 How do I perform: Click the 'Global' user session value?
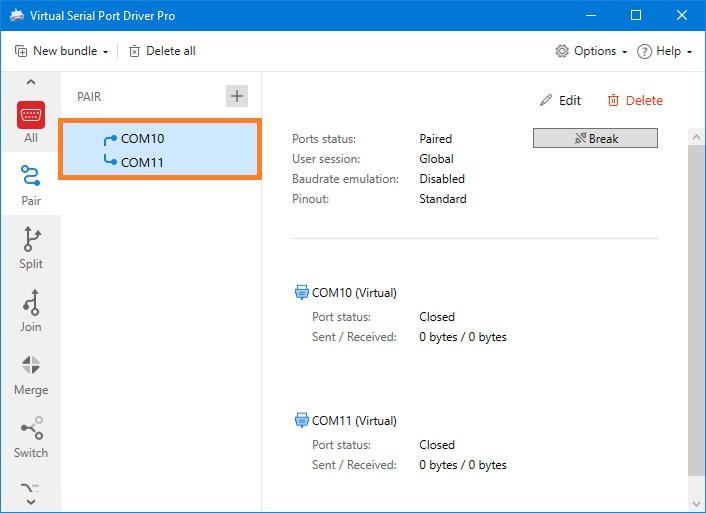pos(436,159)
